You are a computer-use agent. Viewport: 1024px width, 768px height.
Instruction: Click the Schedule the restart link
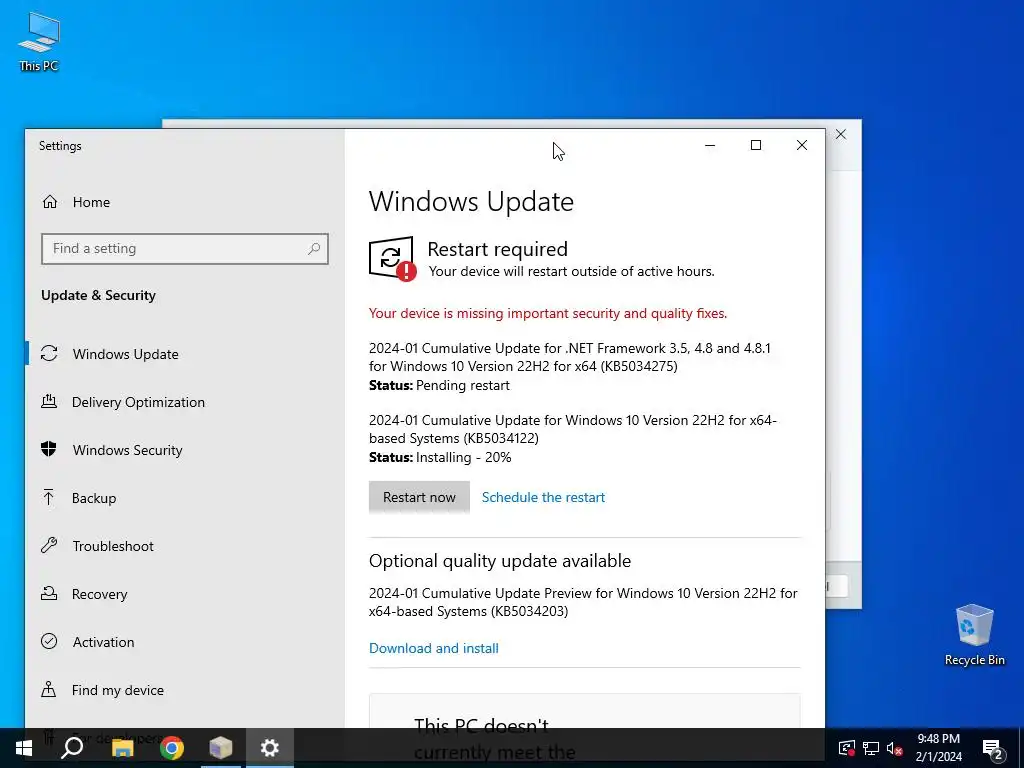pyautogui.click(x=543, y=498)
